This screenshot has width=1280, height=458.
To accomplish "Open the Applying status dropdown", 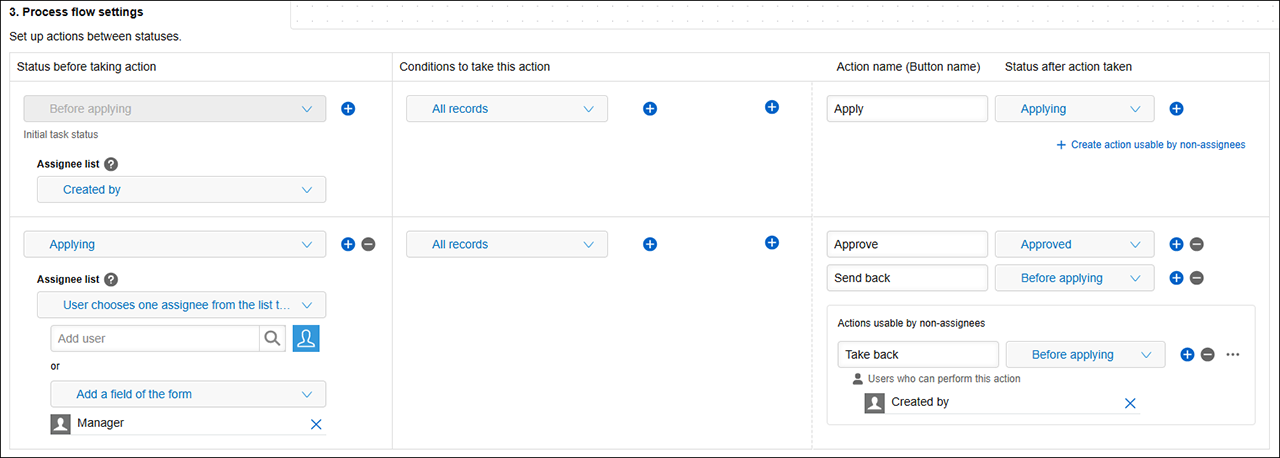I will click(174, 244).
